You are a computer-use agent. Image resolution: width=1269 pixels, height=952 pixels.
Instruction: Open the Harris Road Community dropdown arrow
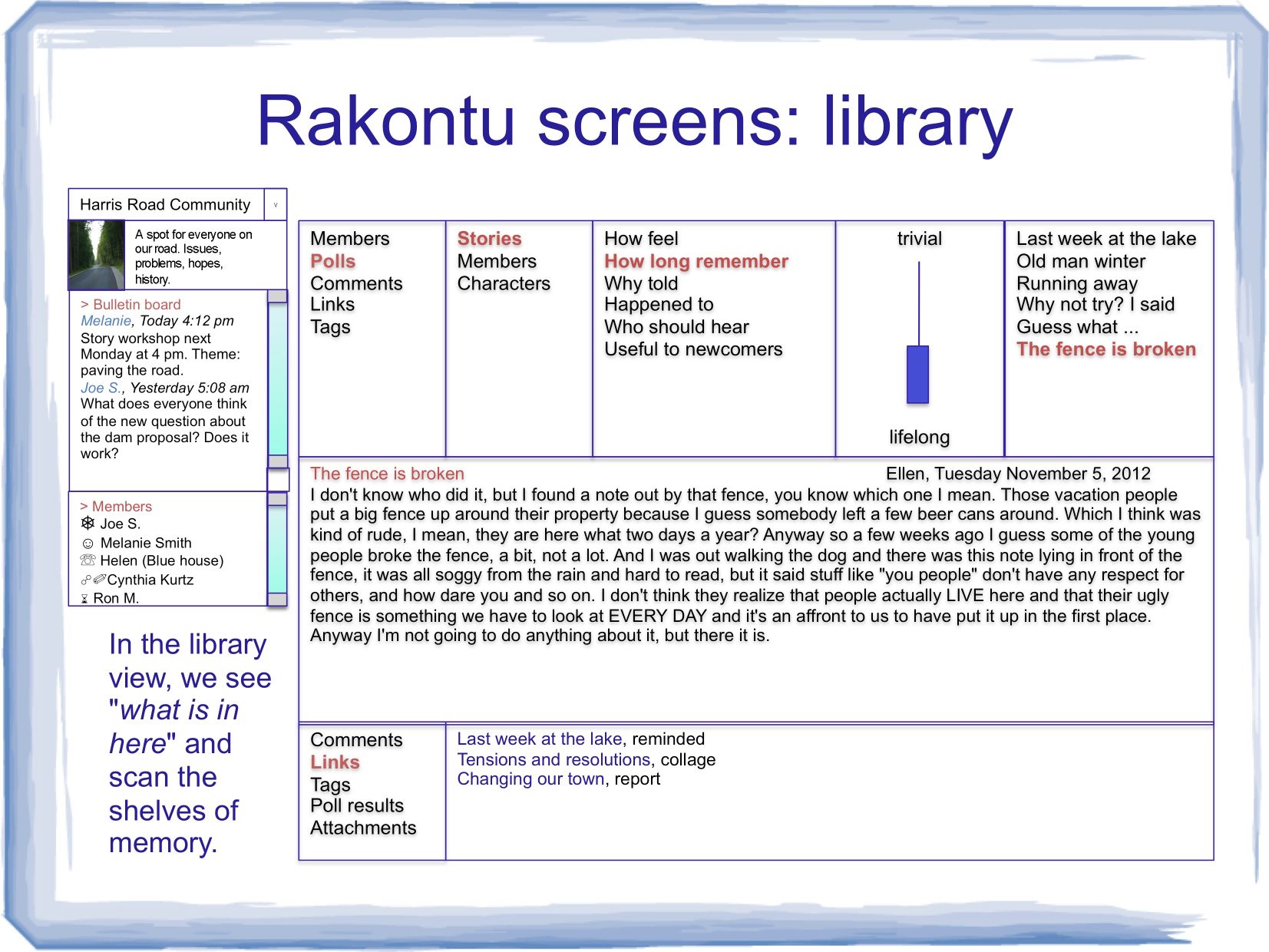tap(276, 205)
